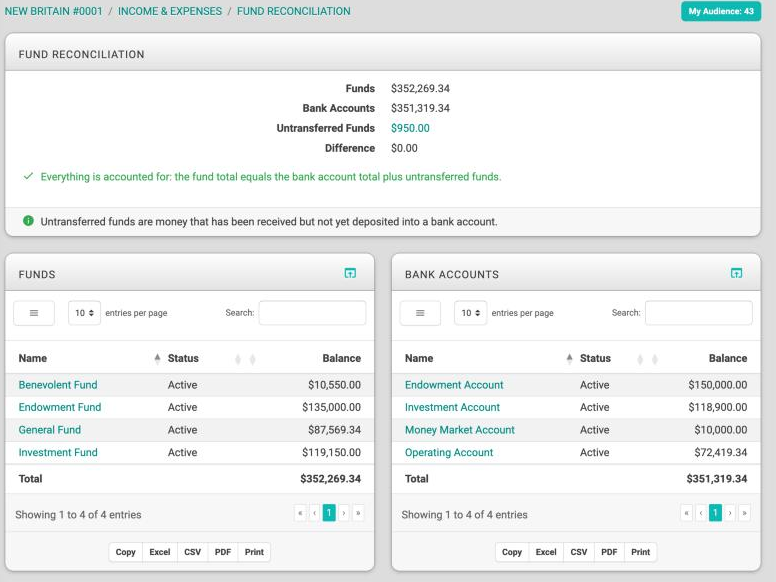Open Fund Reconciliation breadcrumb
Screen dimensions: 776x582
click(x=293, y=11)
